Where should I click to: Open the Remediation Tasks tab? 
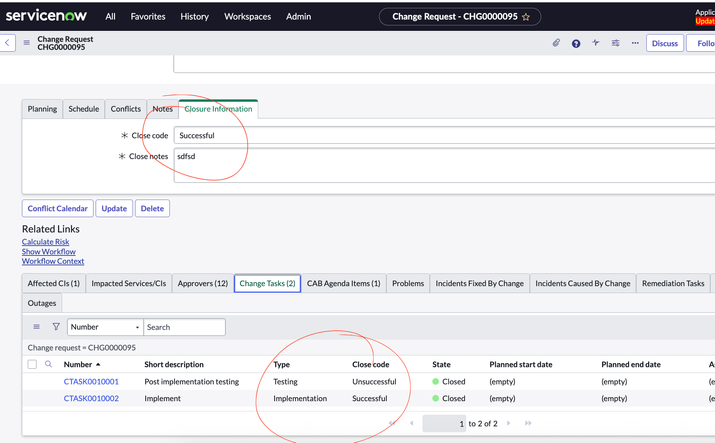click(x=673, y=283)
